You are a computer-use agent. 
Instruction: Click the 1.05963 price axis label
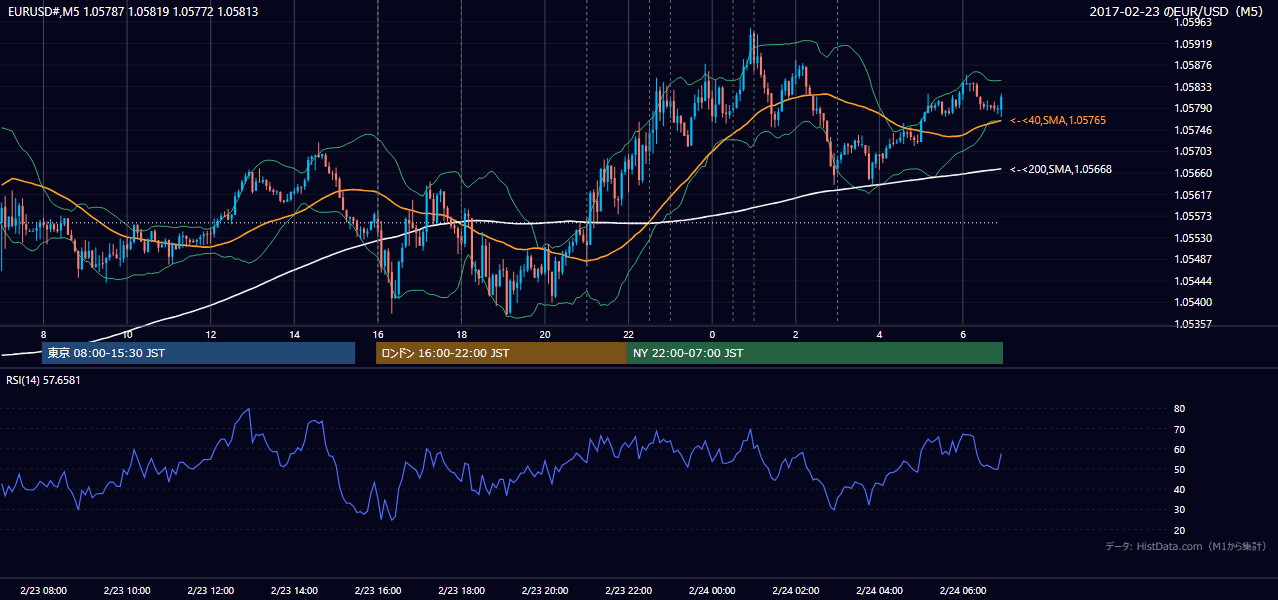(1194, 22)
